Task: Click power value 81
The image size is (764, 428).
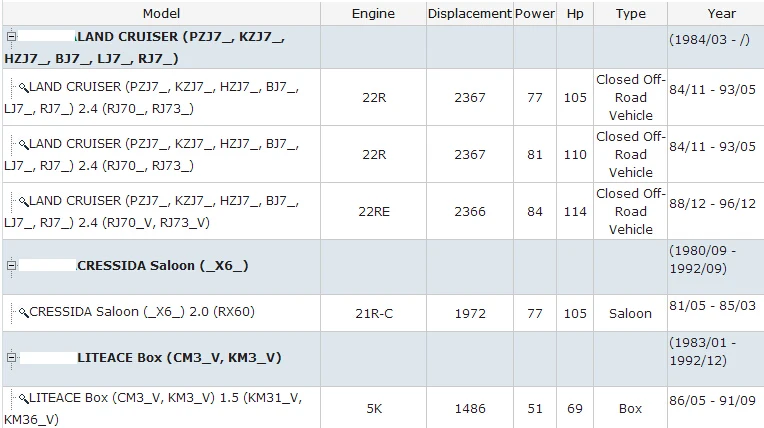Action: tap(535, 155)
